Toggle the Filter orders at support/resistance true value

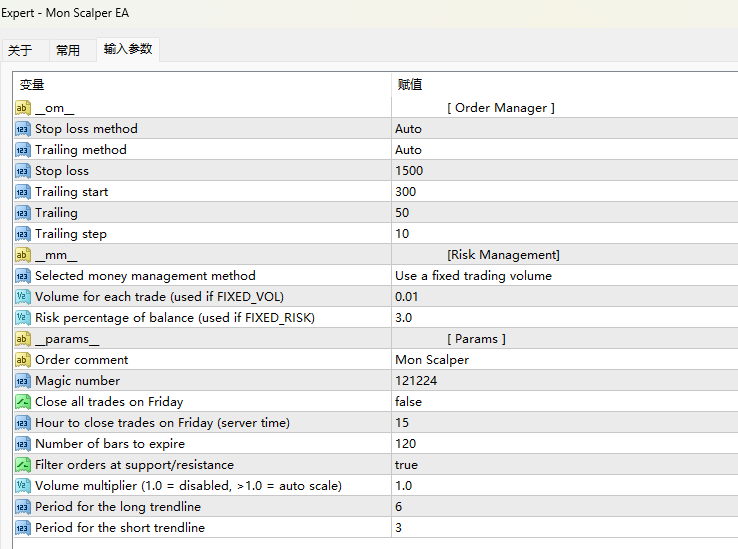(406, 465)
